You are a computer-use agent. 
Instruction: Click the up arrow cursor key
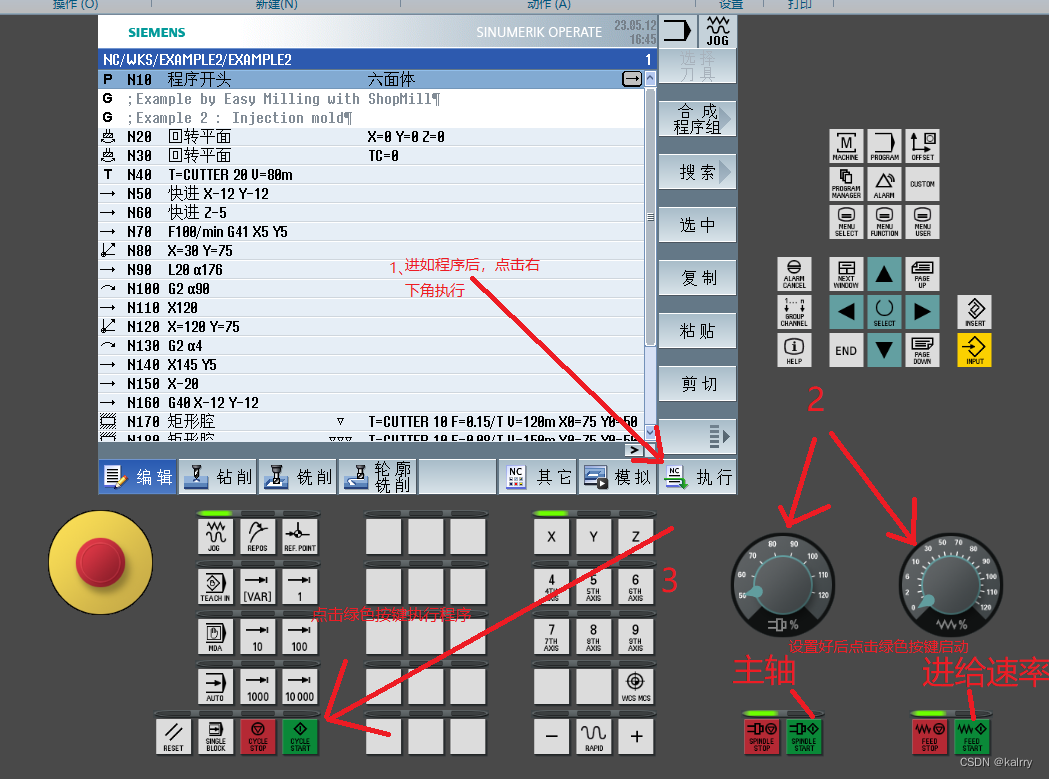[884, 274]
